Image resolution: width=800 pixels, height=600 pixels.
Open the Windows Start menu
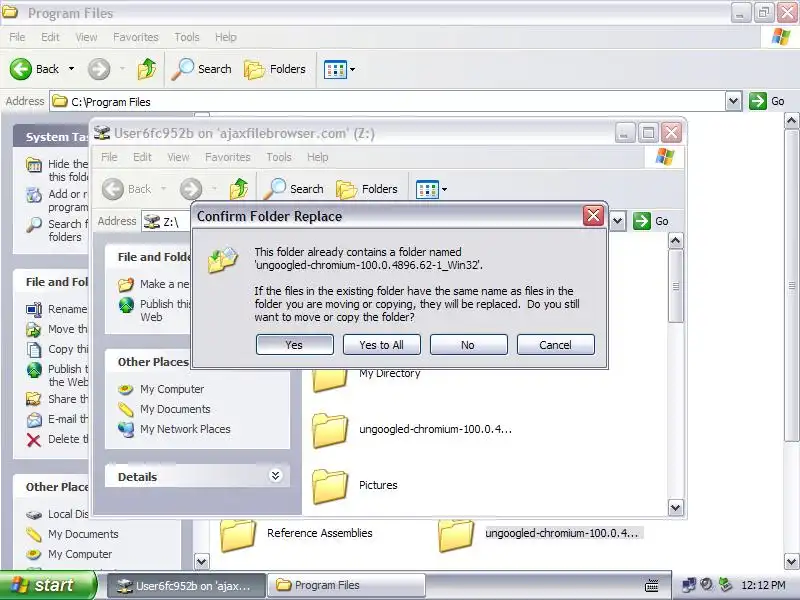pos(47,585)
